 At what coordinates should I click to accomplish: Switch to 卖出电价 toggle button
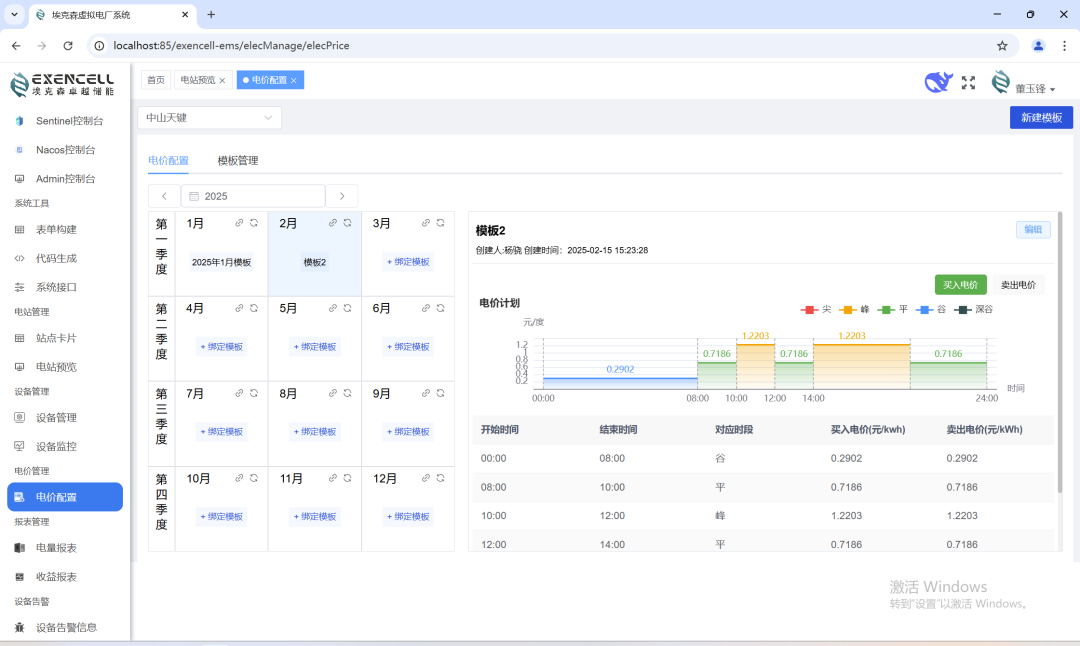[1018, 285]
